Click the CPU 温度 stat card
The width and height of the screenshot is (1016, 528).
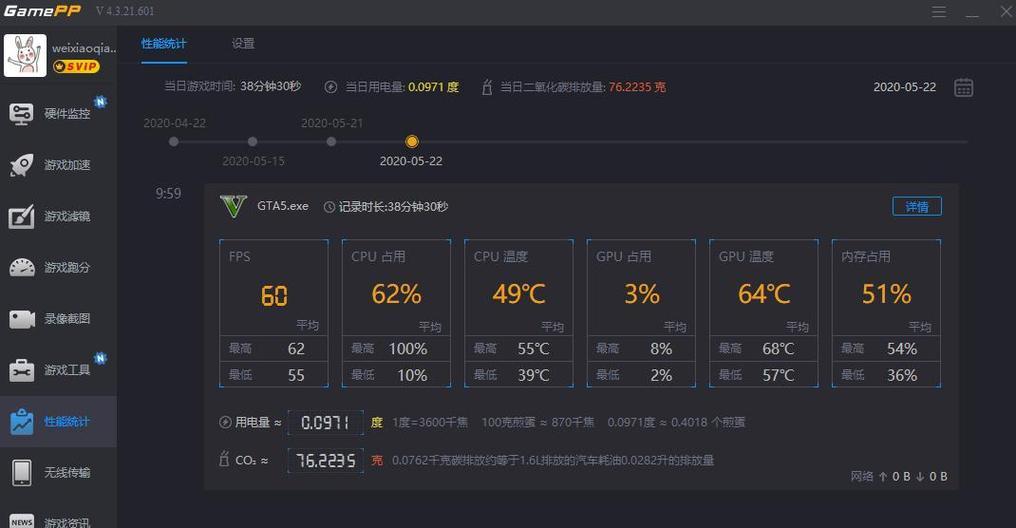(519, 314)
